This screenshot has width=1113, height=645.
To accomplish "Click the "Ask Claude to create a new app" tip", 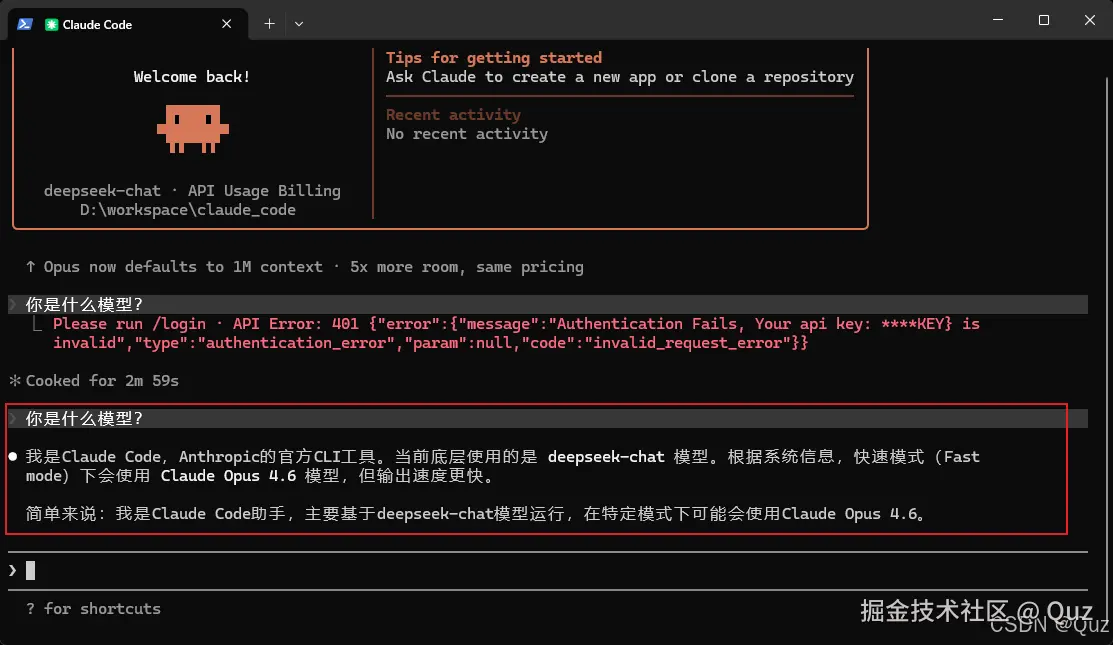I will 620,77.
